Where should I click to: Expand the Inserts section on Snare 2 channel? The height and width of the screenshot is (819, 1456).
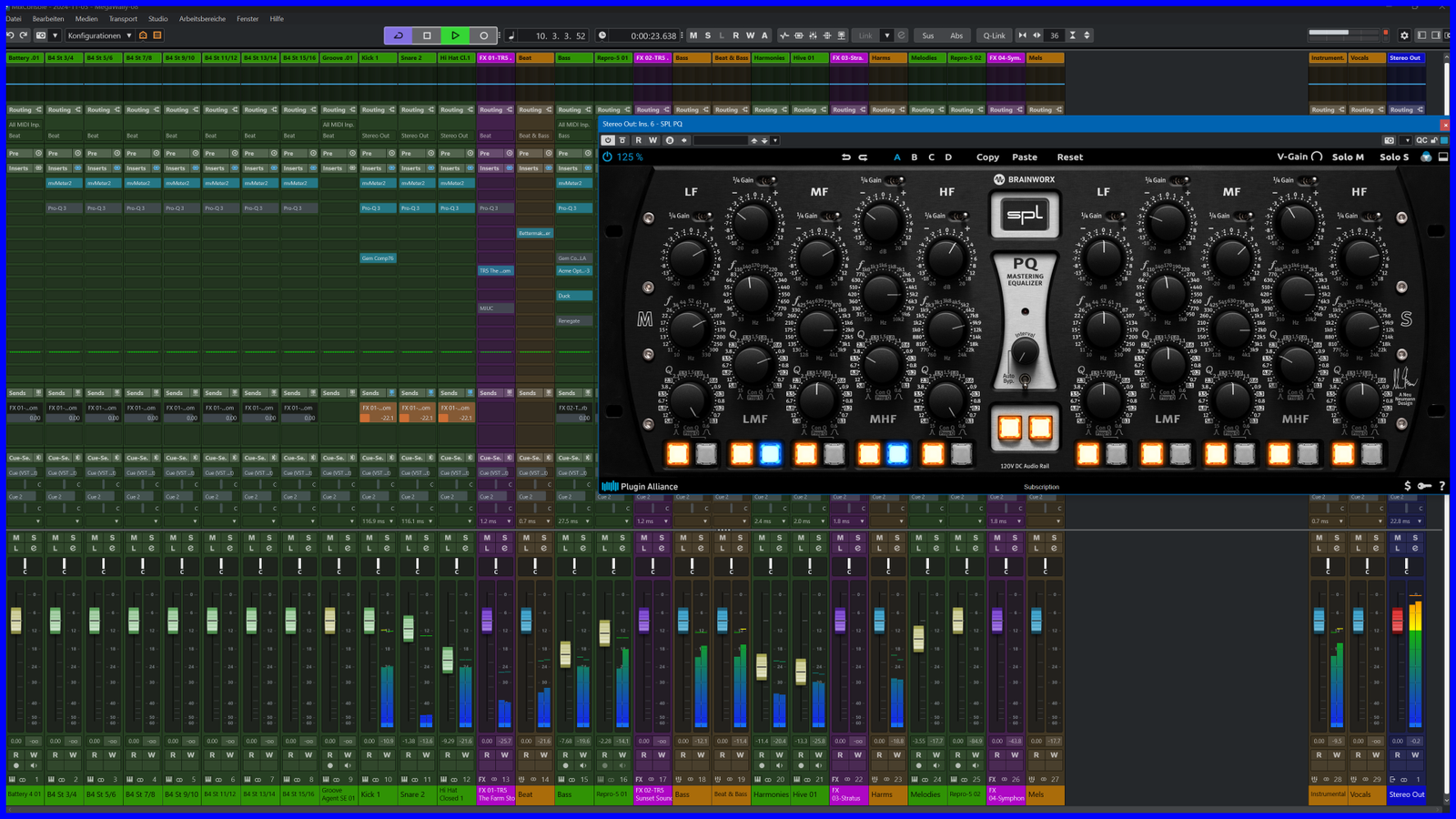pos(416,167)
